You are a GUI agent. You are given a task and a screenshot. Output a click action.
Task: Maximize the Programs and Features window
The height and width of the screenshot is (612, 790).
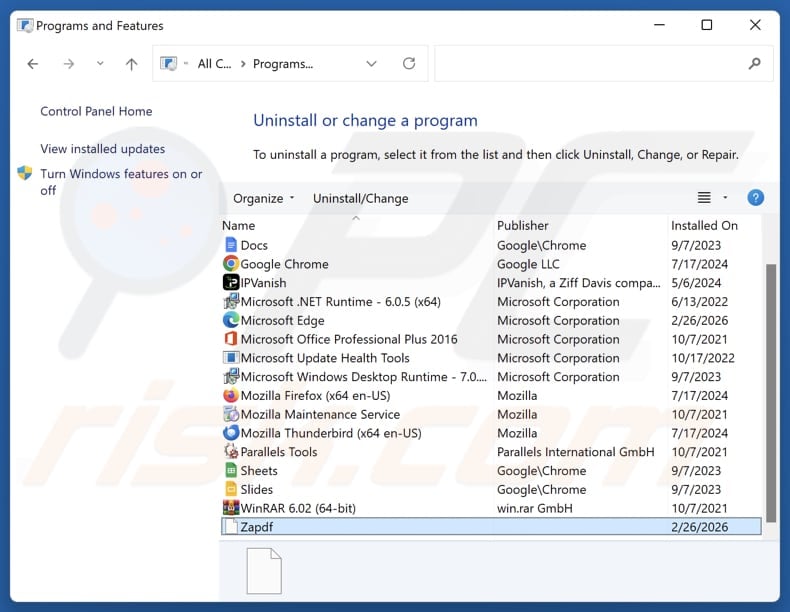tap(706, 25)
